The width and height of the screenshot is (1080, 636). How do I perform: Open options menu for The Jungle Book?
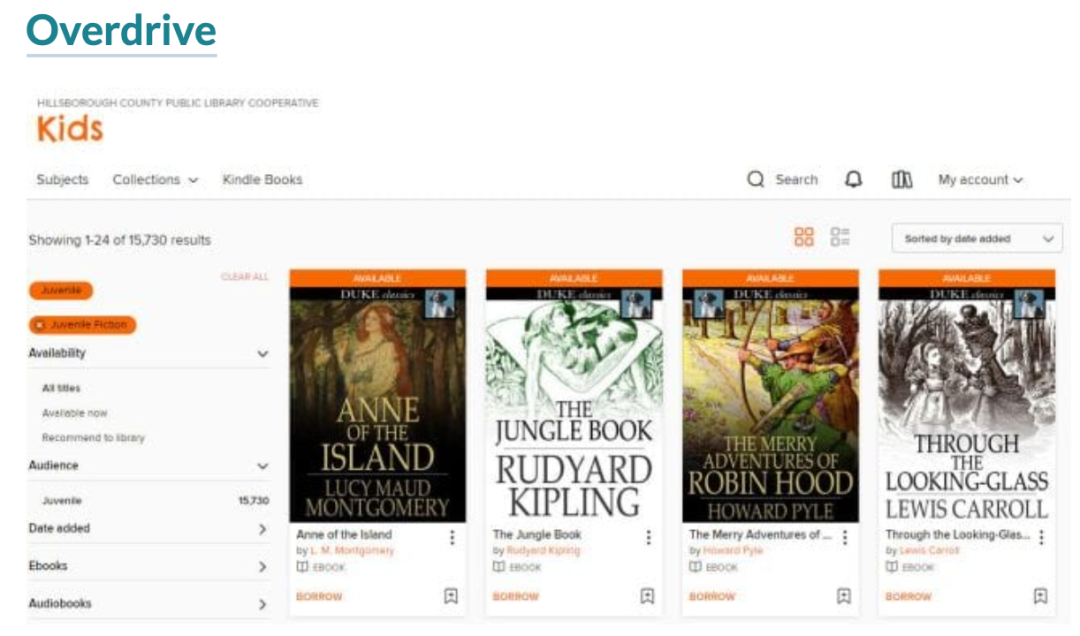click(648, 537)
